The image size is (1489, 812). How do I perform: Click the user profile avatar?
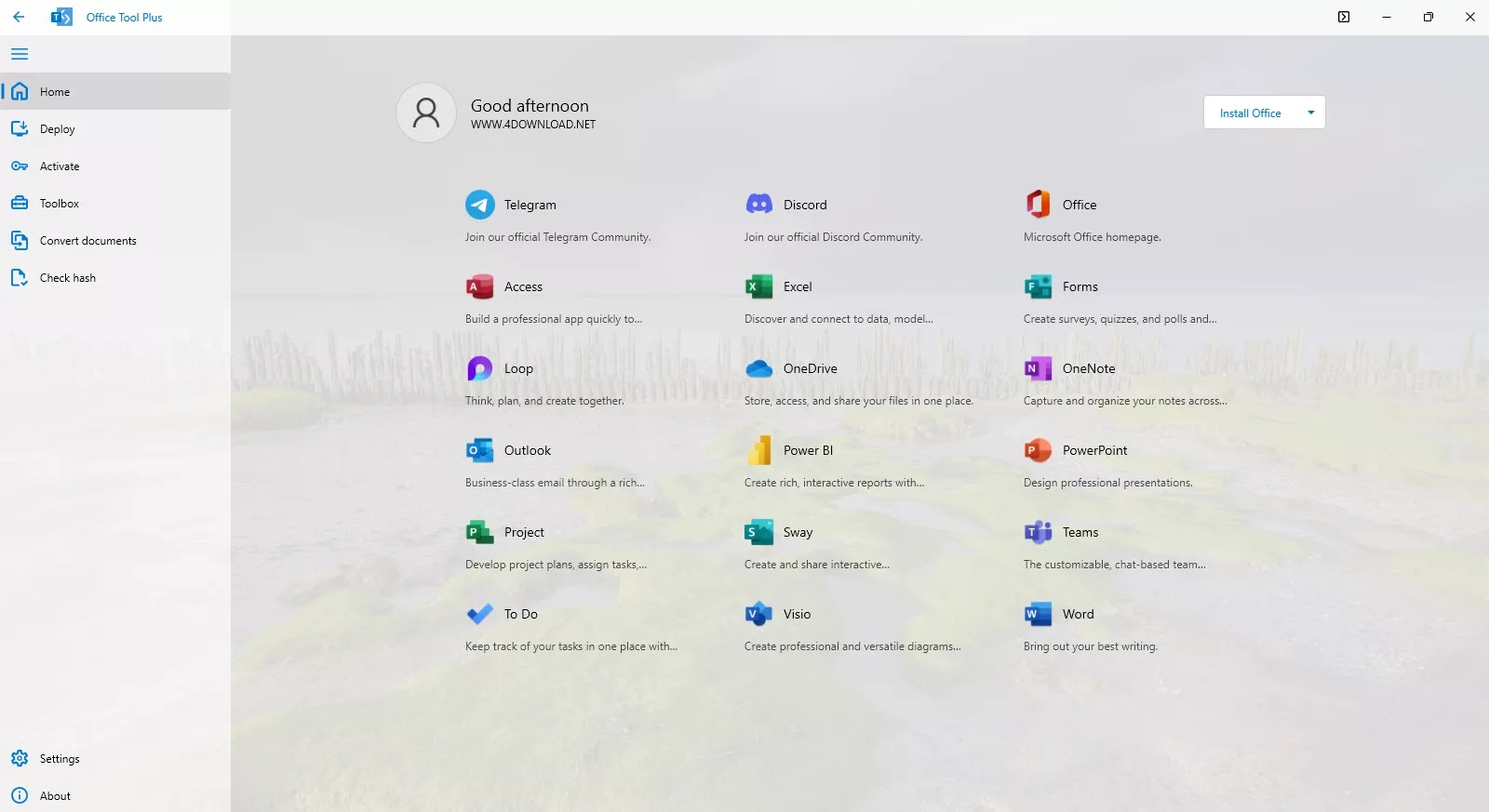click(x=426, y=113)
